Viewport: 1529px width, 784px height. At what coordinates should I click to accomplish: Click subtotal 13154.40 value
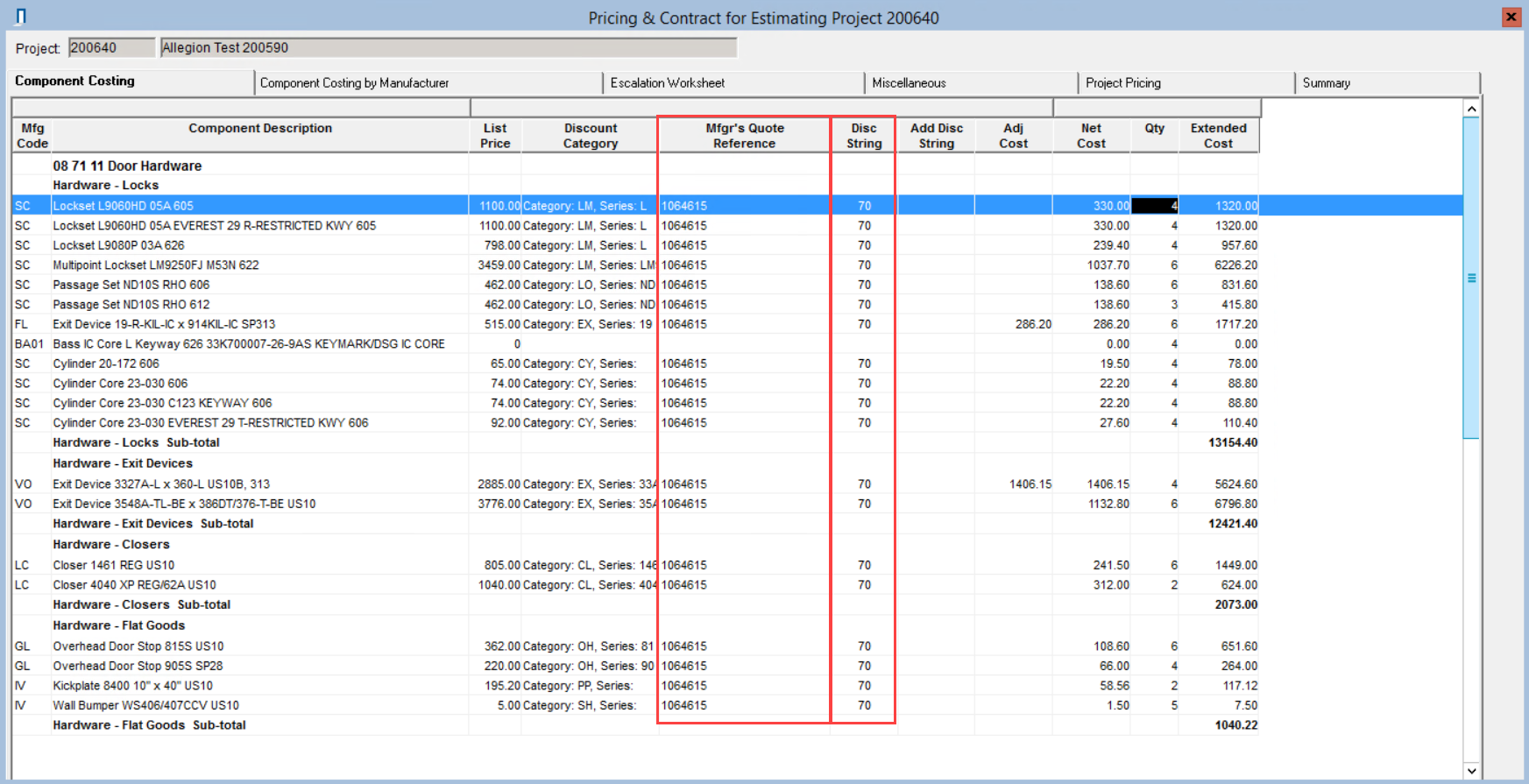click(x=1232, y=442)
